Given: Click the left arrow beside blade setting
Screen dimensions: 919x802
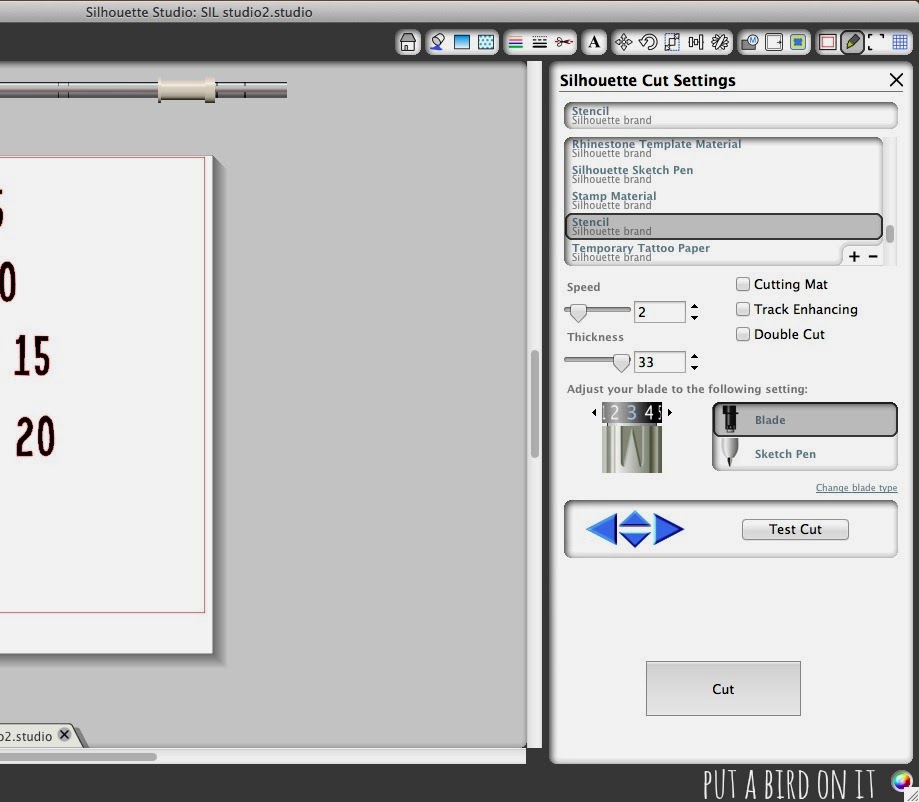Looking at the screenshot, I should pos(594,413).
